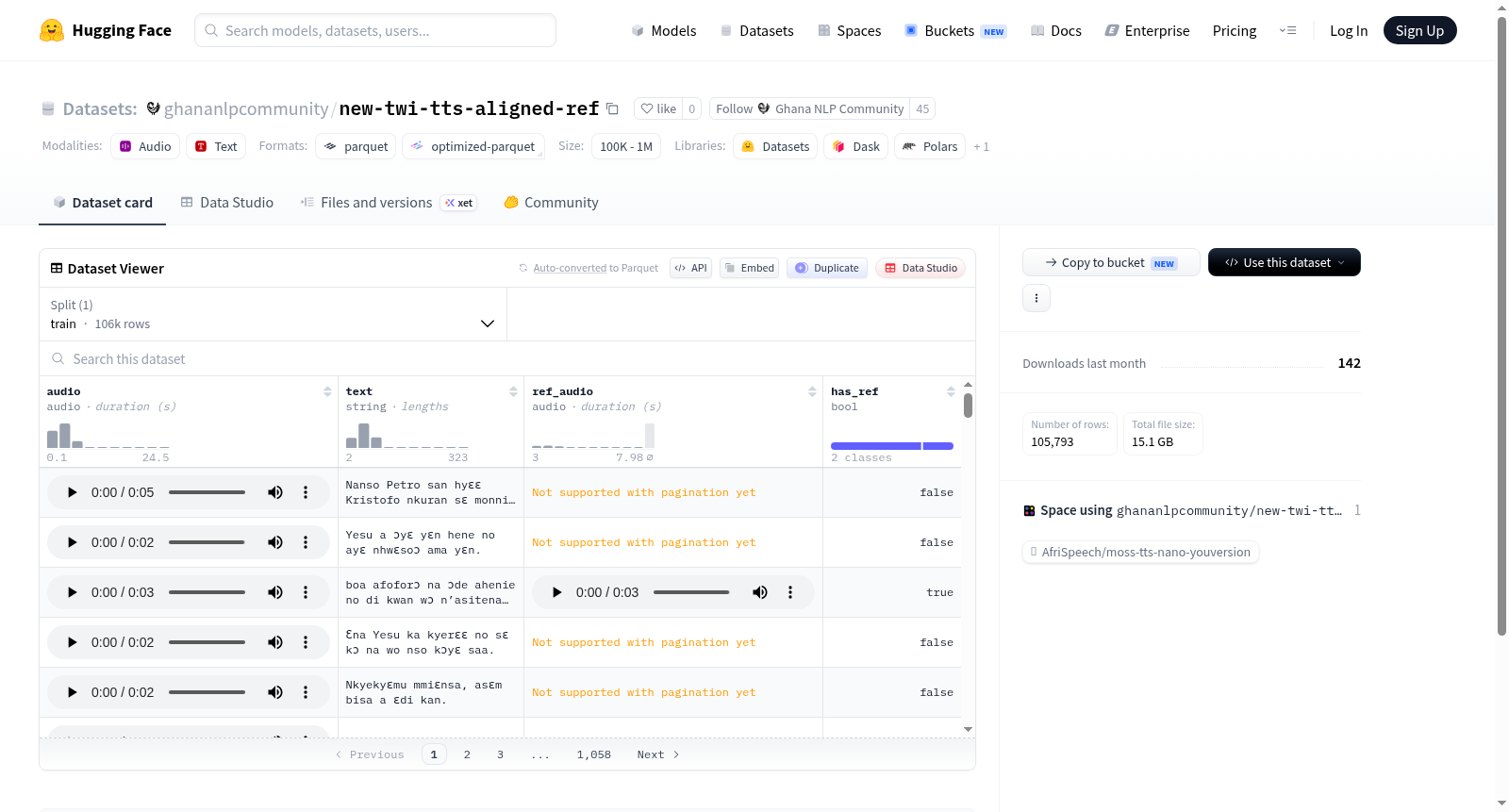The width and height of the screenshot is (1509, 812).
Task: Open ref_audio player options in the true row
Action: click(x=790, y=592)
